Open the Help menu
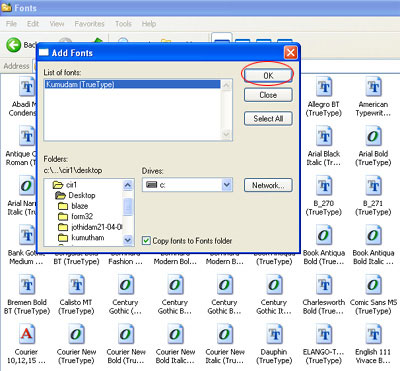Image resolution: width=400 pixels, height=371 pixels. pyautogui.click(x=149, y=24)
